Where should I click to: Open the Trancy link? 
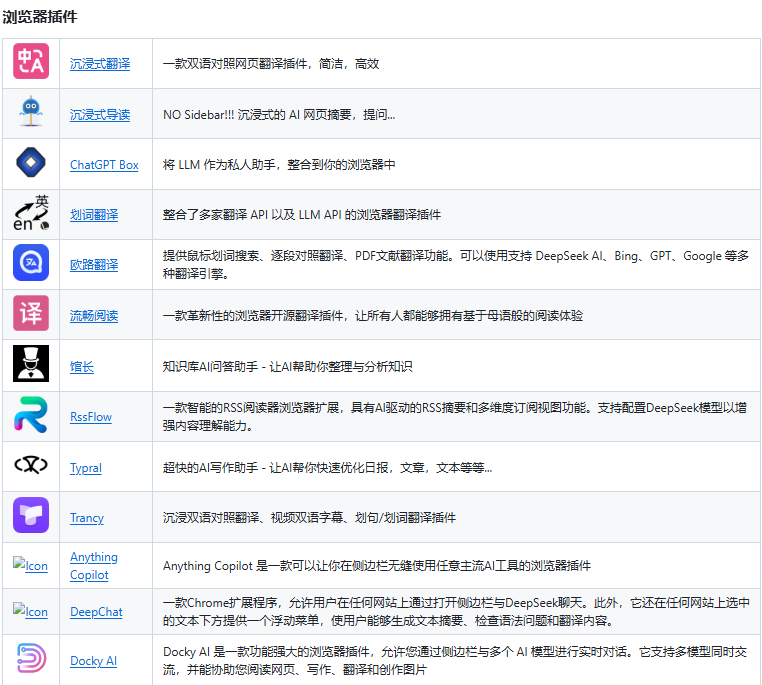coord(87,518)
